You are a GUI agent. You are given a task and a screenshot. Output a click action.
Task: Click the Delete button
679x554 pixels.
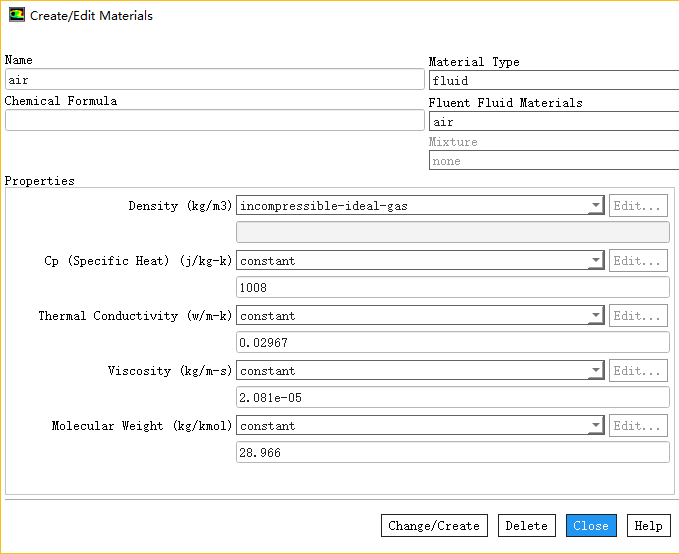(526, 526)
